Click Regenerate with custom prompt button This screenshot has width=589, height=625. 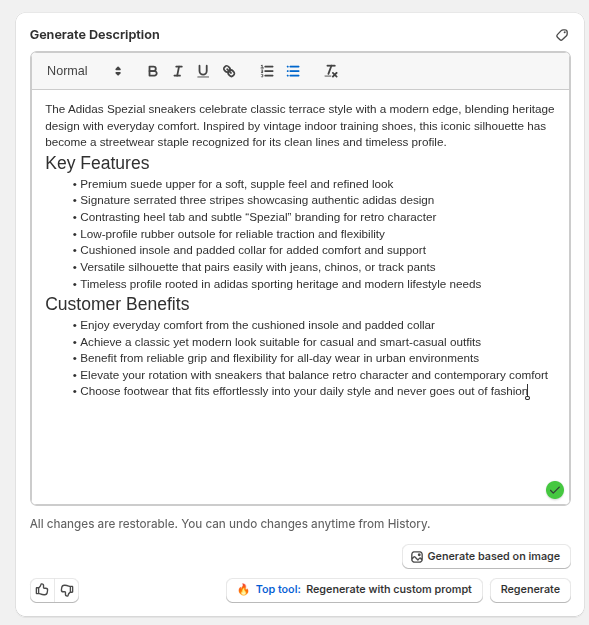click(x=354, y=590)
